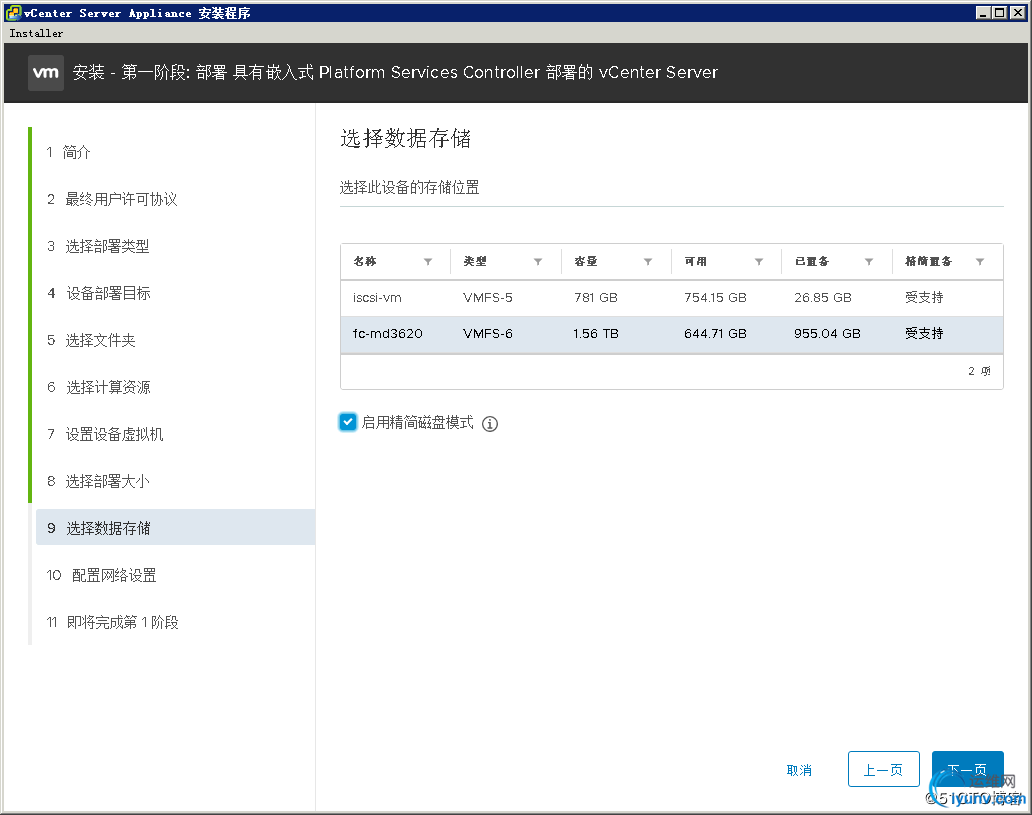This screenshot has width=1032, height=815.
Task: Sort by the 容量 column header
Action: [586, 261]
